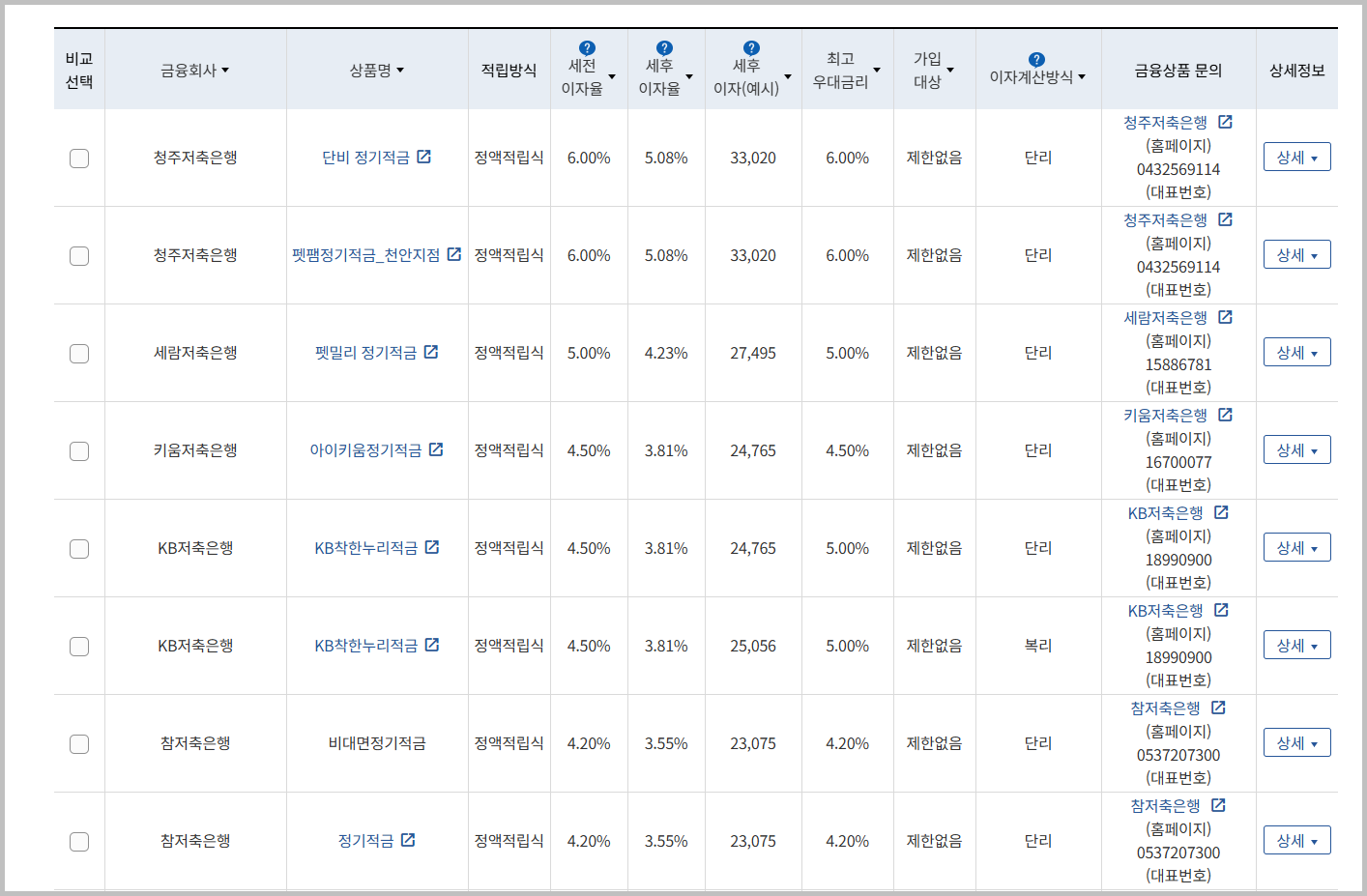Click the 25,056 after-tax interest value

753,646
